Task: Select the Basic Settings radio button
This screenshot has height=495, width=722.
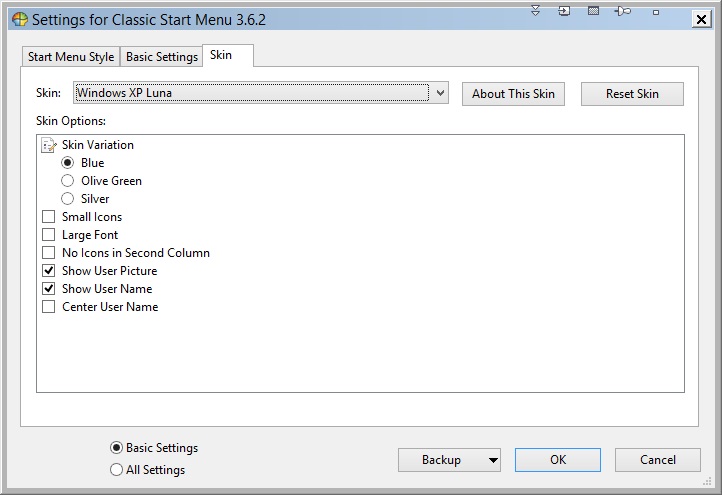Action: click(x=116, y=448)
